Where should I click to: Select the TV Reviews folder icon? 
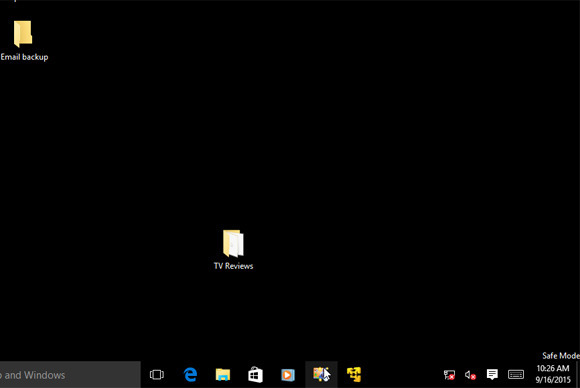click(x=233, y=243)
